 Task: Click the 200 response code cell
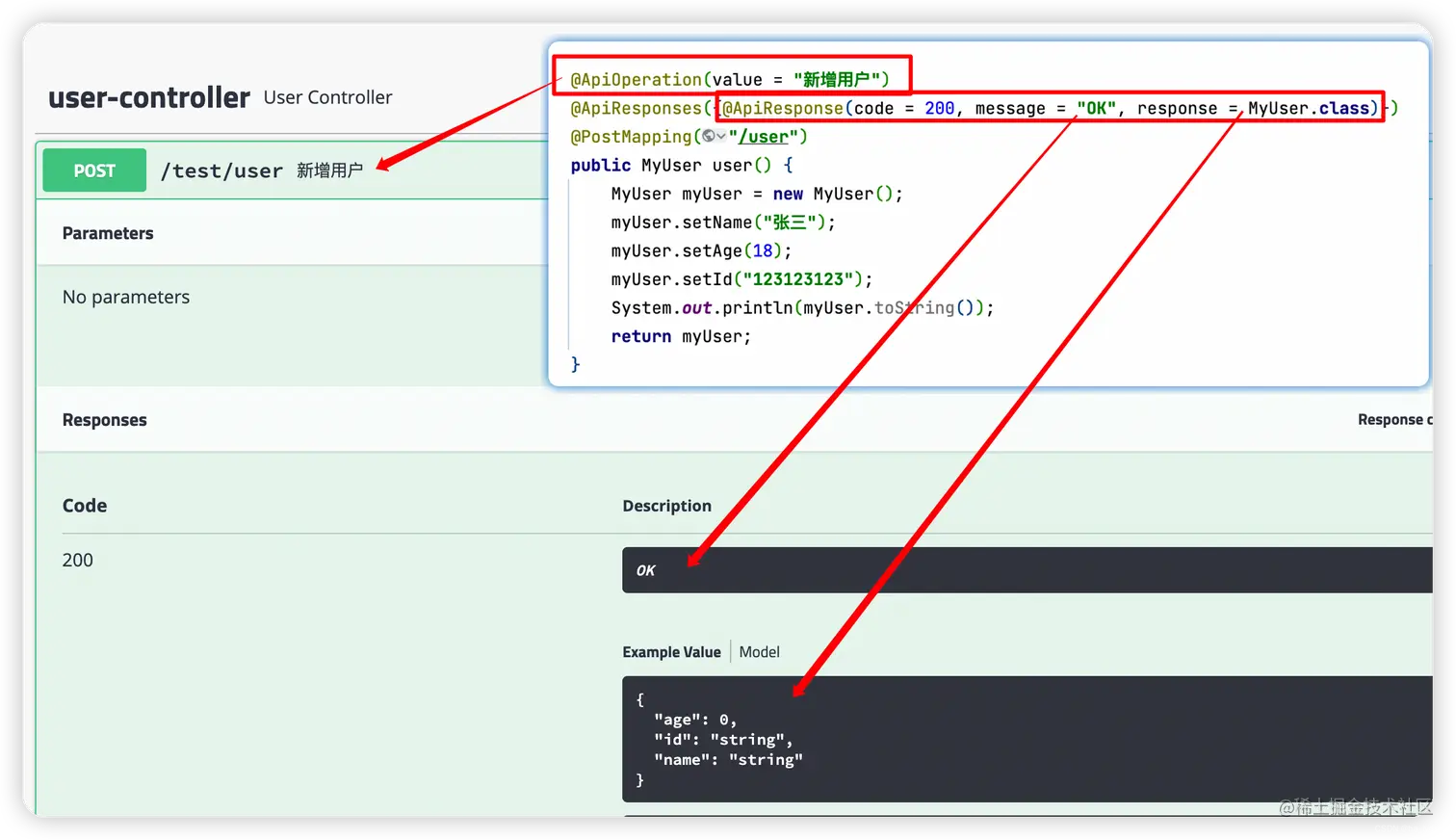tap(78, 560)
